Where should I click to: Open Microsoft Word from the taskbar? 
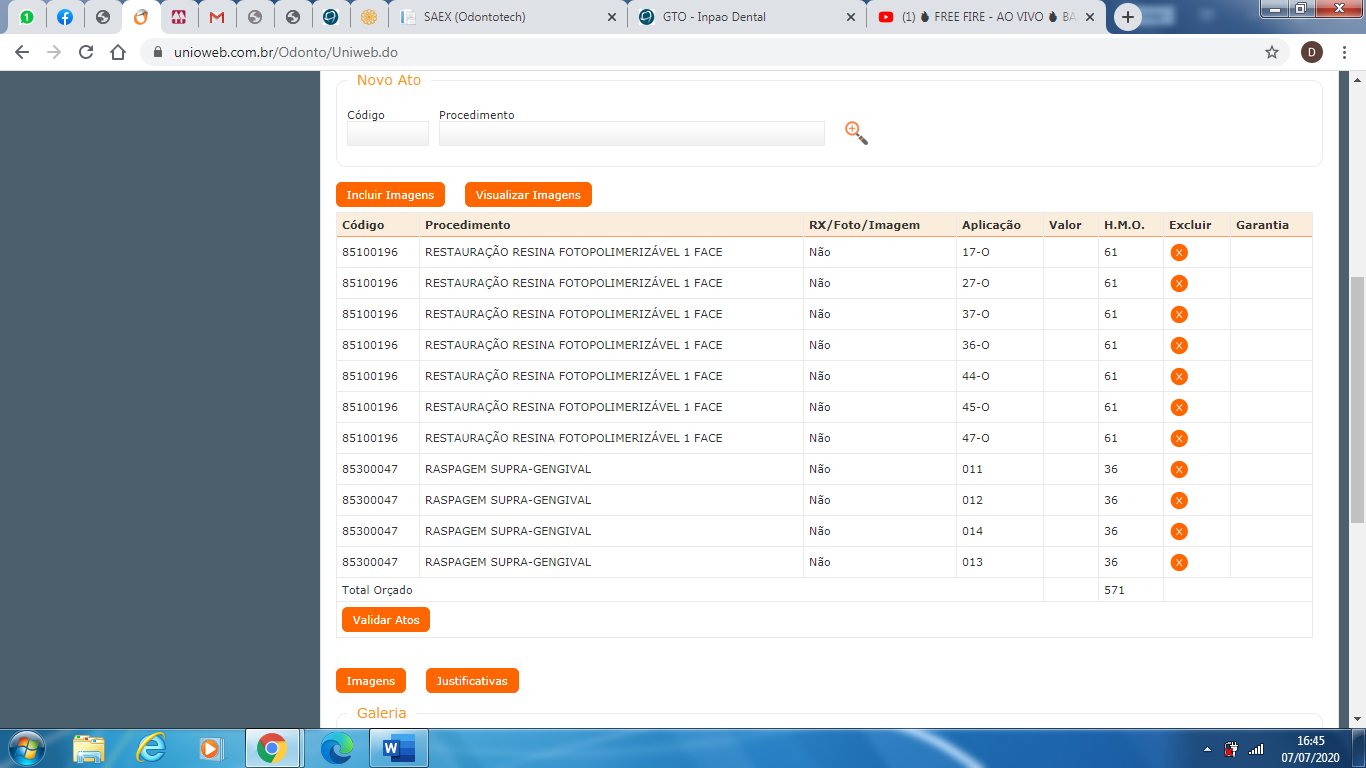pos(398,748)
